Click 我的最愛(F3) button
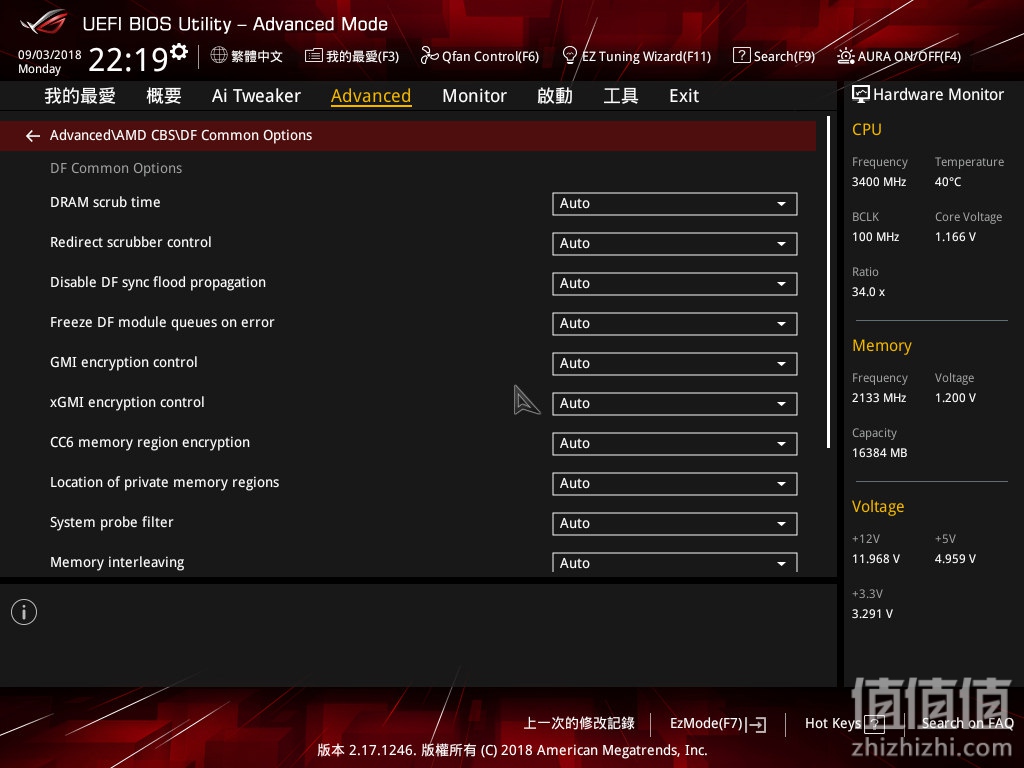Image resolution: width=1024 pixels, height=768 pixels. pos(352,56)
